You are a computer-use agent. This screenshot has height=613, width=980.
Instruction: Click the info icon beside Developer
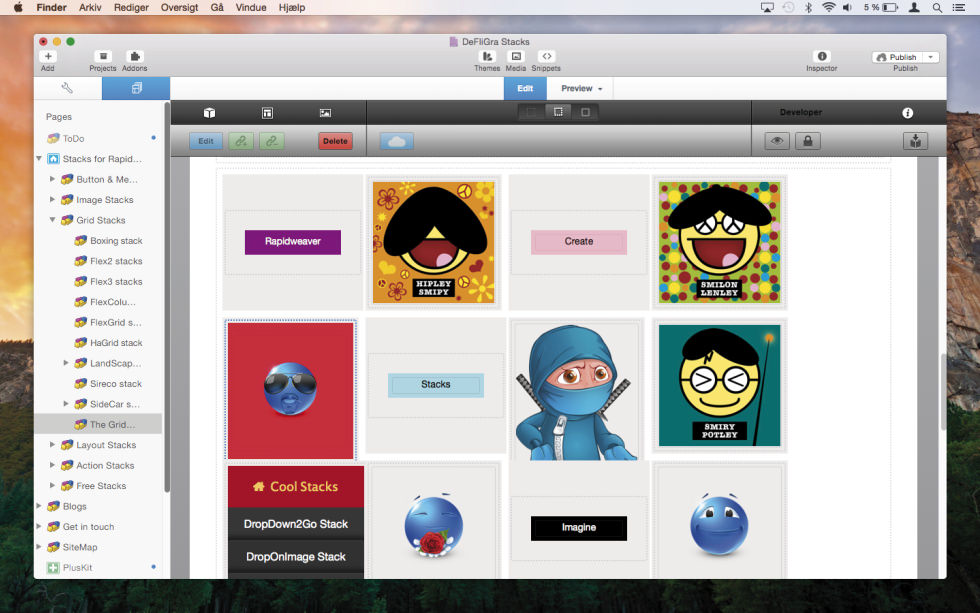click(908, 112)
